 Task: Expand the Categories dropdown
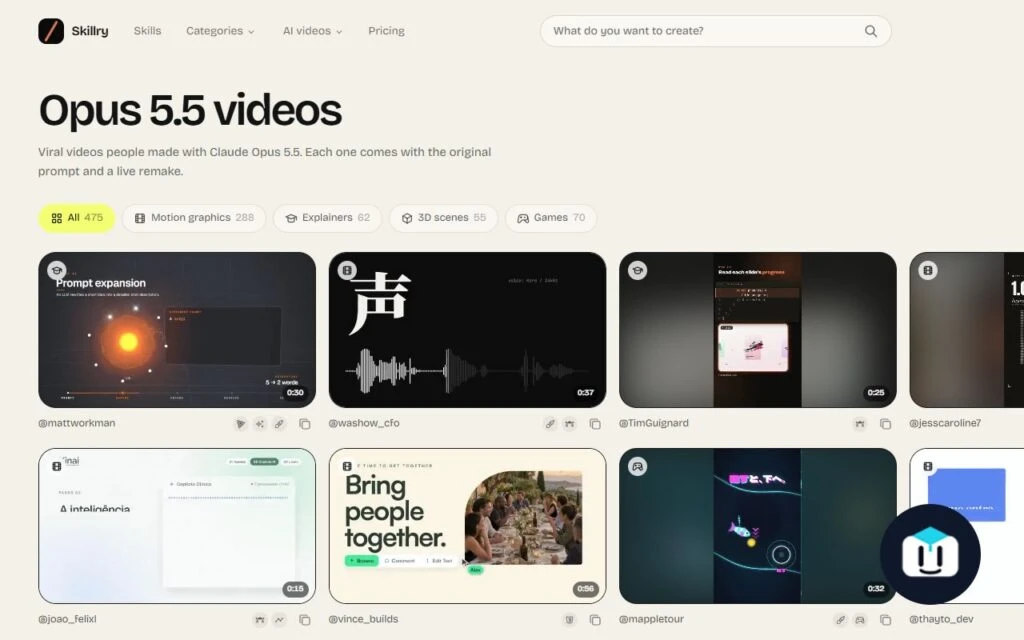(220, 31)
